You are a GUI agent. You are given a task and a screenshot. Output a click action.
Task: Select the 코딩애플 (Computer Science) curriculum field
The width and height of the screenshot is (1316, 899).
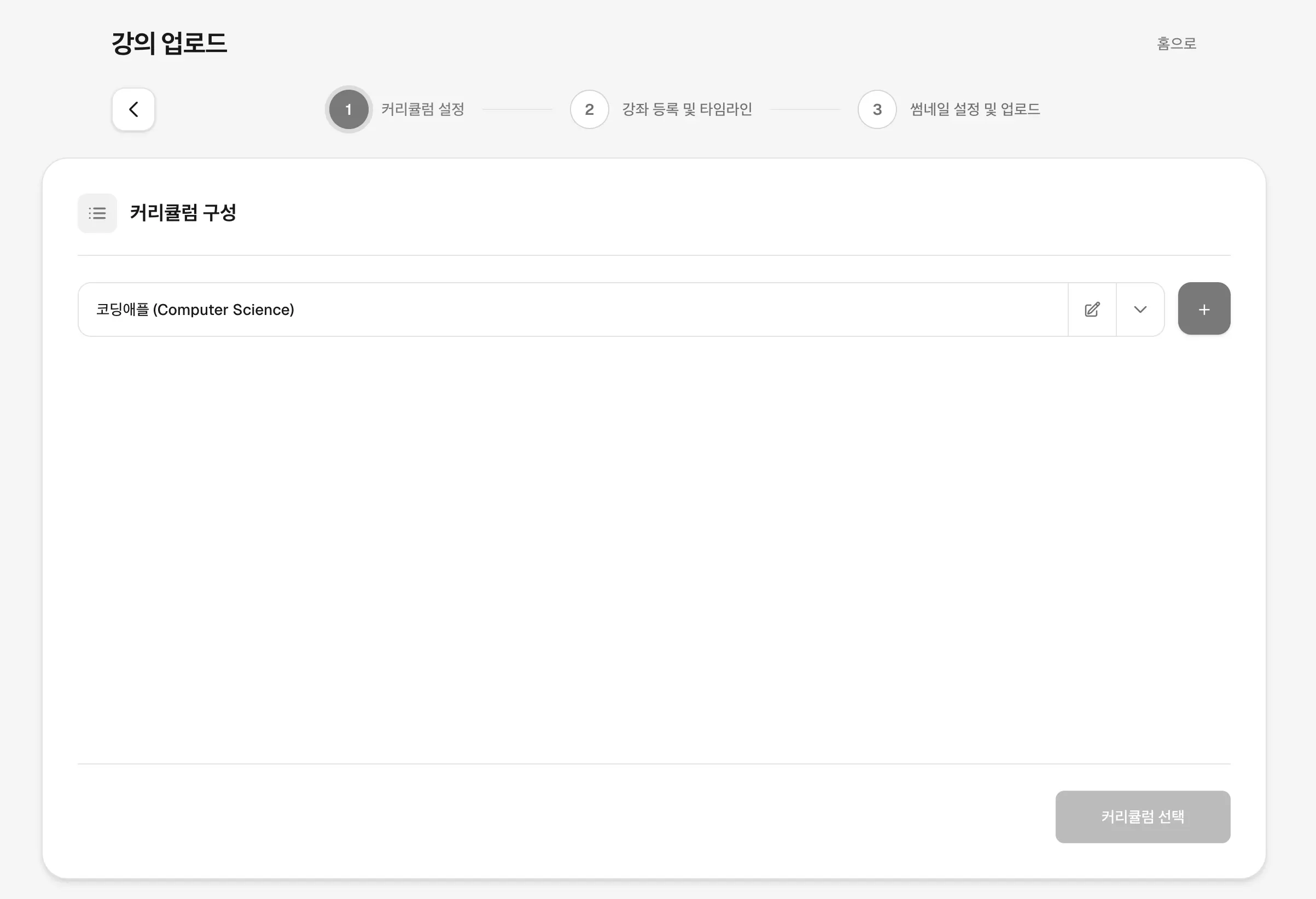(x=573, y=310)
